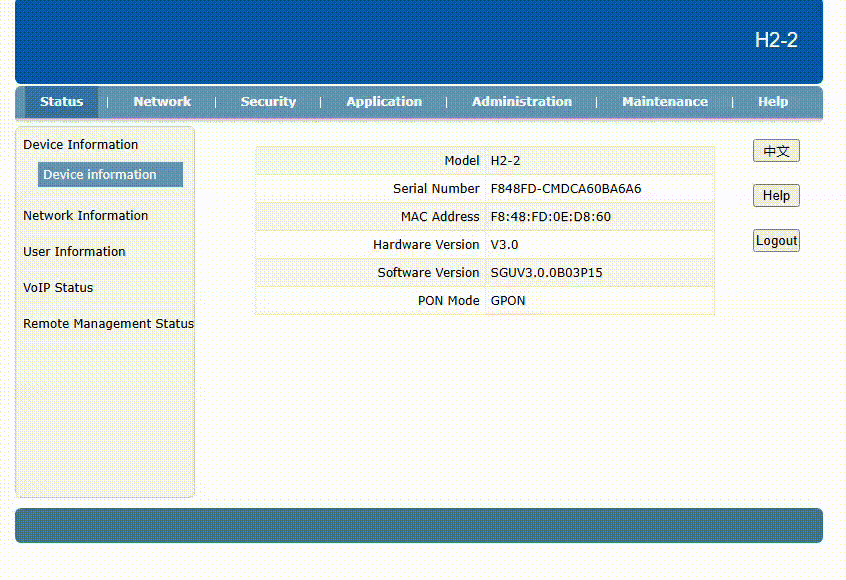Switch to the Network tab
Viewport: 846px width, 580px height.
(162, 102)
